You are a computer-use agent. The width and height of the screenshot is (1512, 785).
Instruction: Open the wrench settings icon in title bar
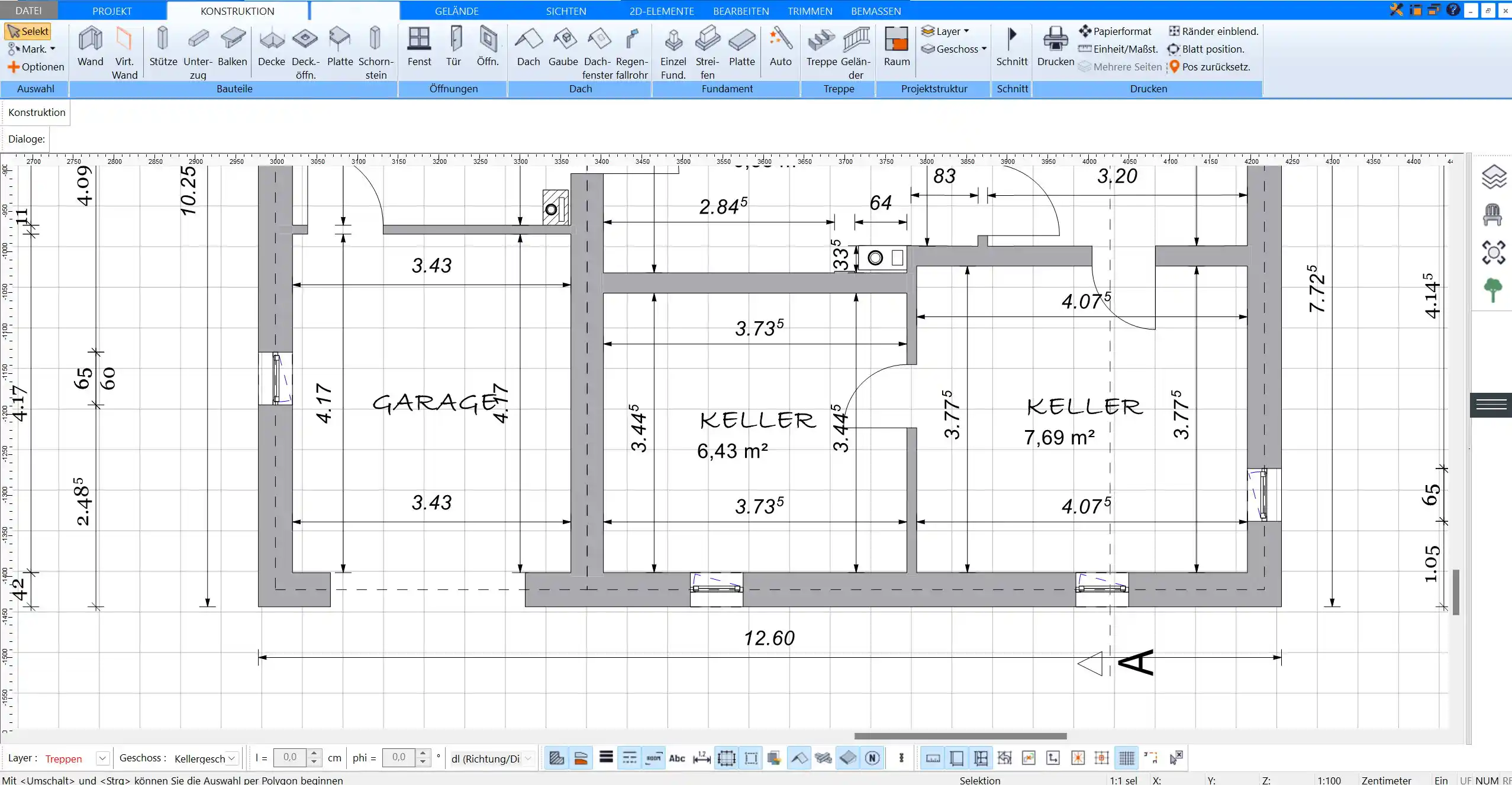click(x=1396, y=10)
